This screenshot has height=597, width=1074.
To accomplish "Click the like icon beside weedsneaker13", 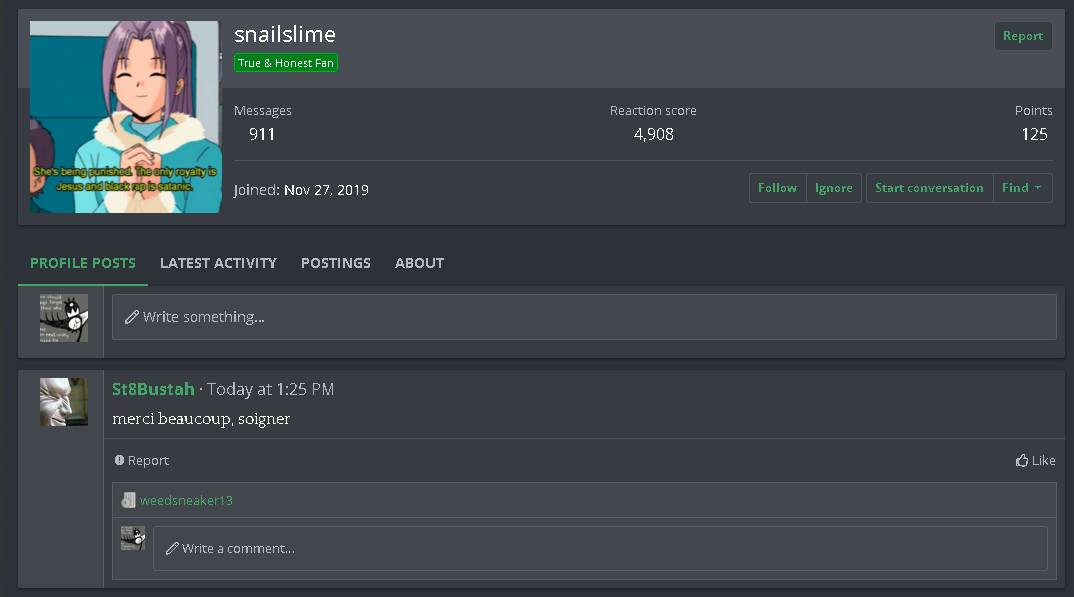I will [x=128, y=500].
